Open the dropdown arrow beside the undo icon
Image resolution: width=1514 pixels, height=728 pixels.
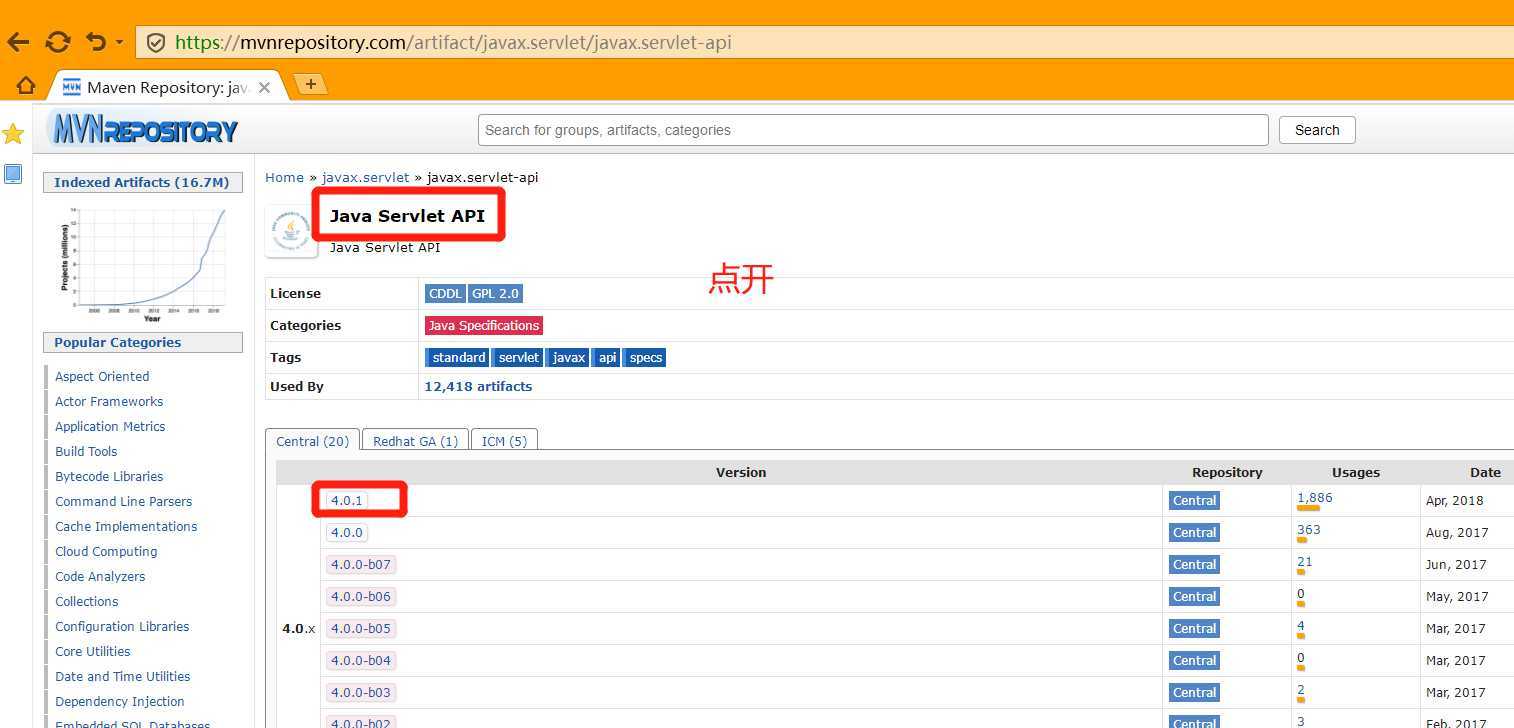[119, 43]
